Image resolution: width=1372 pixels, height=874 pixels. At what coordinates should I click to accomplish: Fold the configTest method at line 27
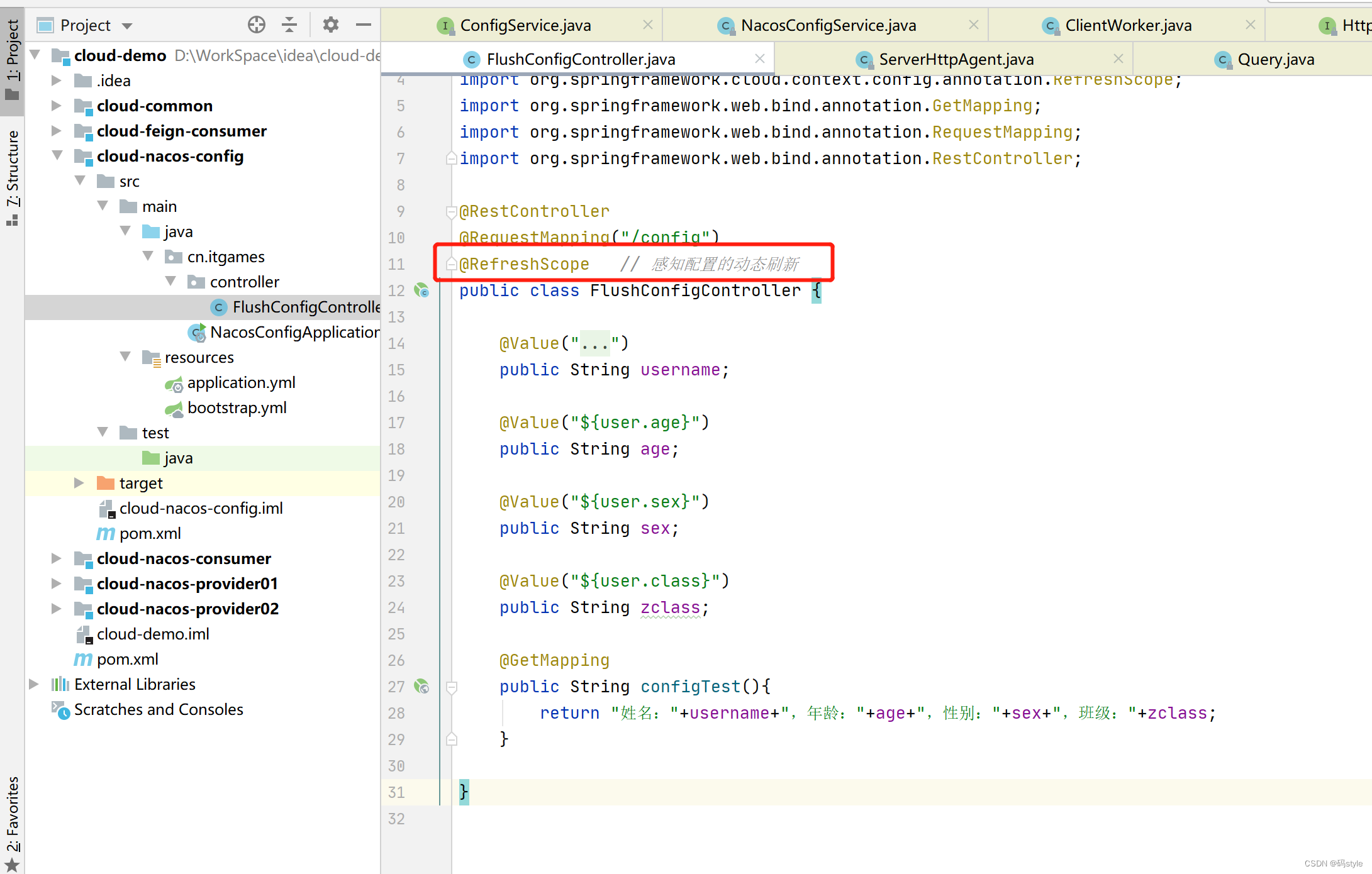(x=451, y=687)
